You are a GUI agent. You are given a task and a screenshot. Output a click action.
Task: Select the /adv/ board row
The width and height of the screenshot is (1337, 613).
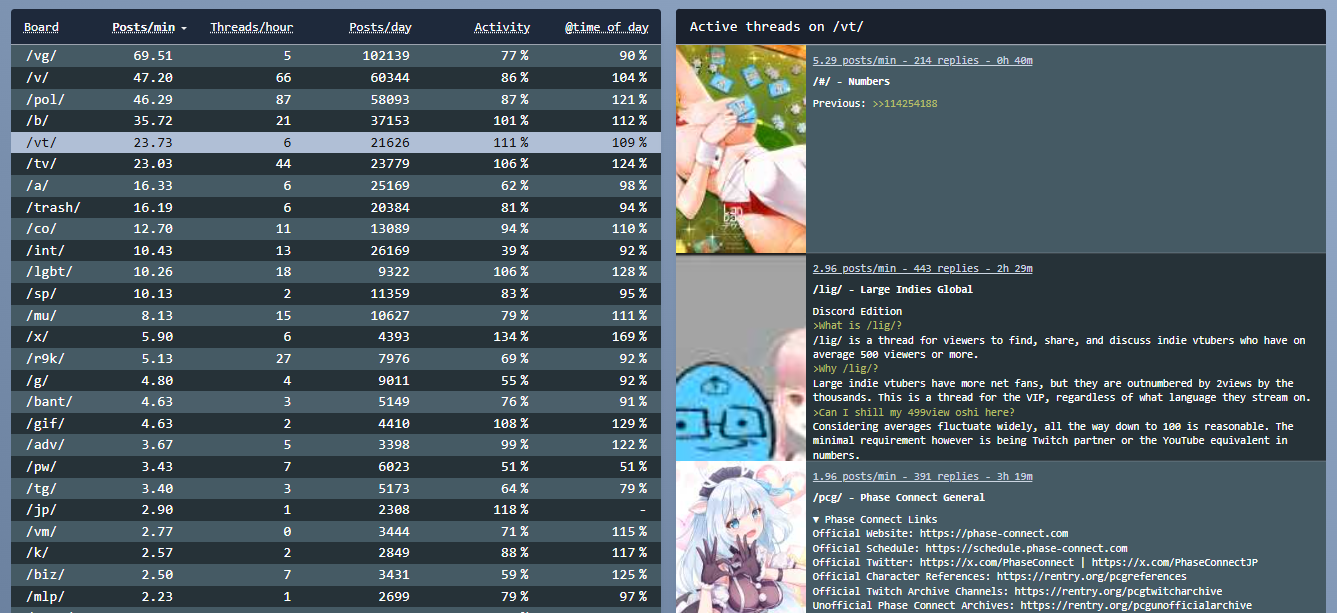pos(336,445)
